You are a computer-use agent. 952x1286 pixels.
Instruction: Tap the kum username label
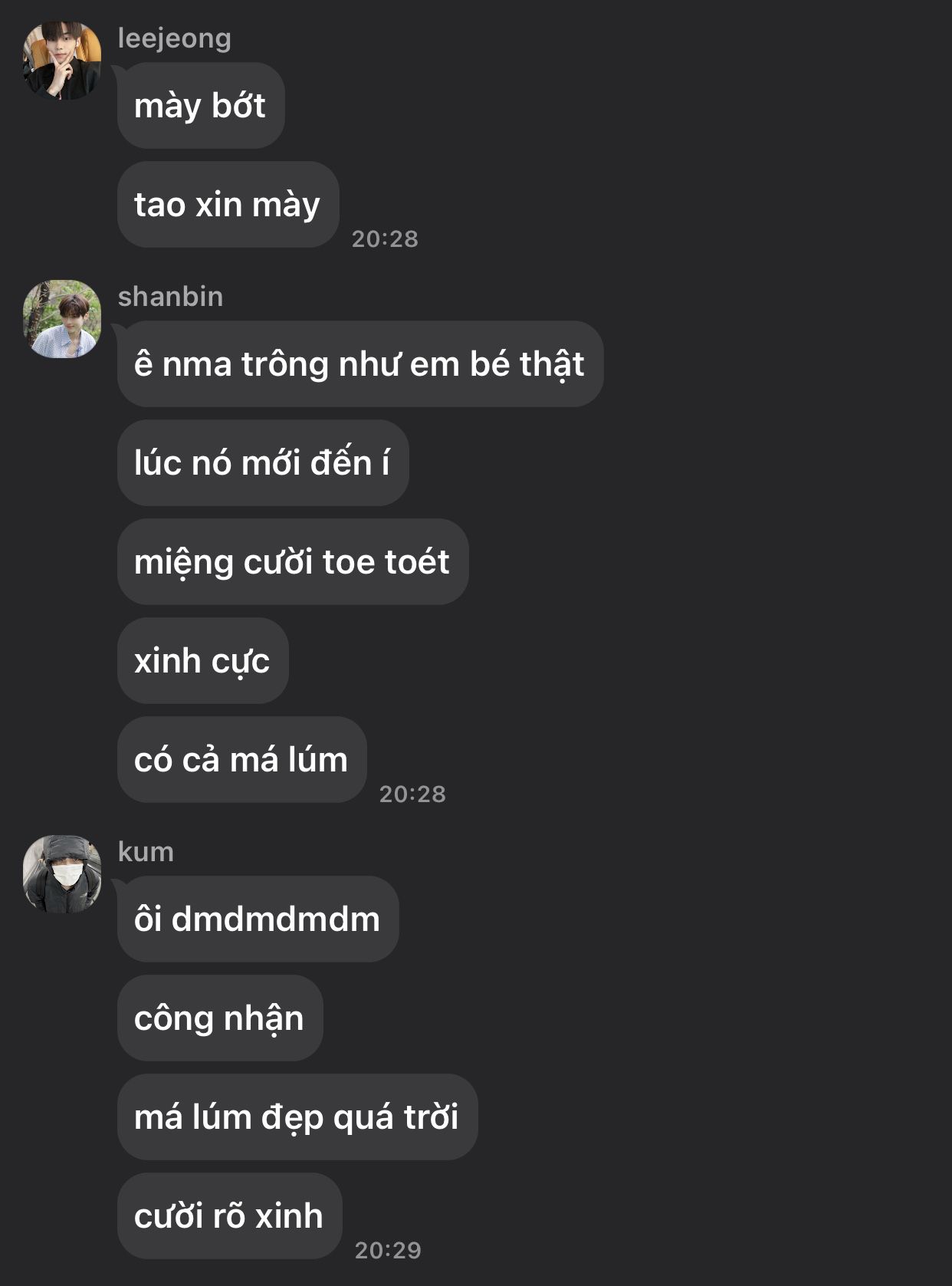pos(146,852)
